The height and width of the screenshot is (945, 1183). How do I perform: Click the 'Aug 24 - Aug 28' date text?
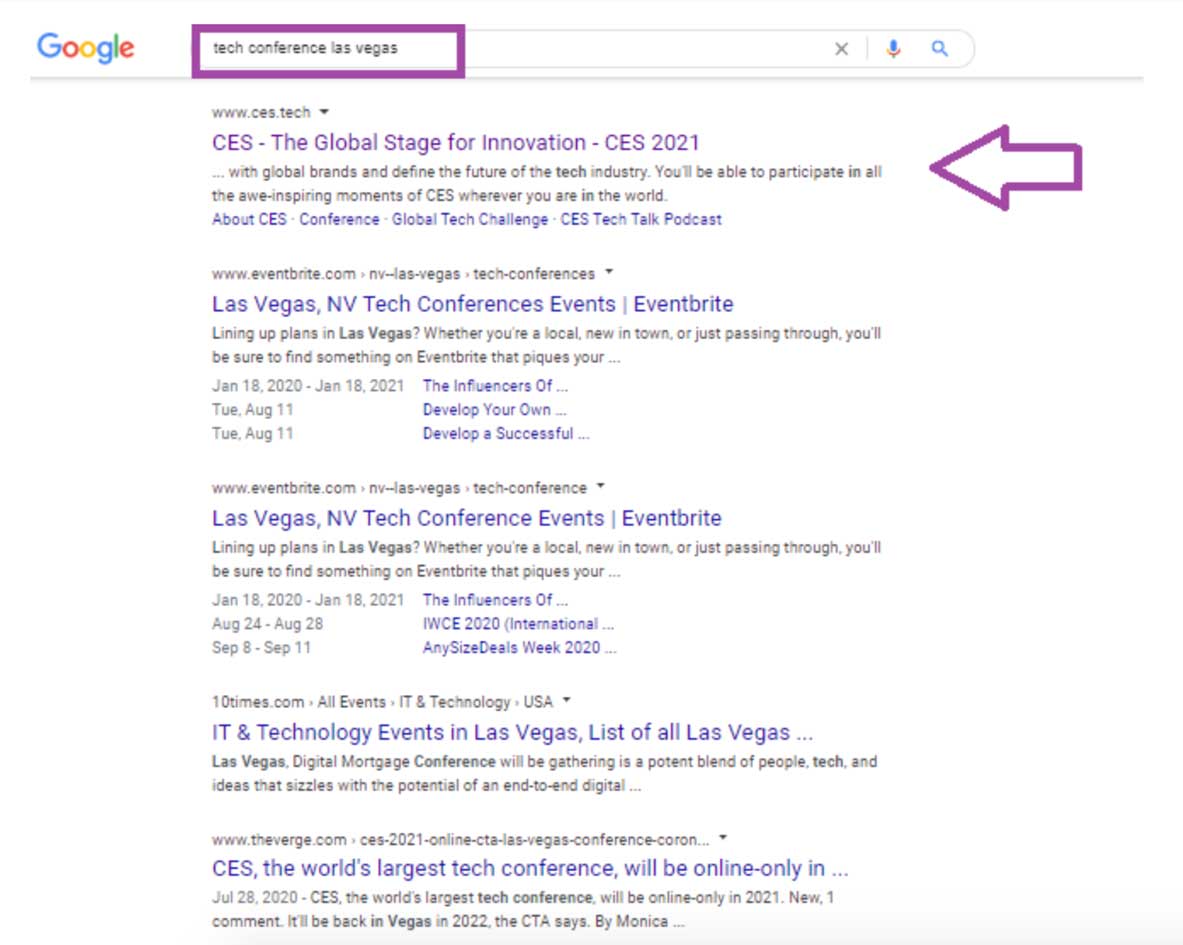click(x=267, y=624)
